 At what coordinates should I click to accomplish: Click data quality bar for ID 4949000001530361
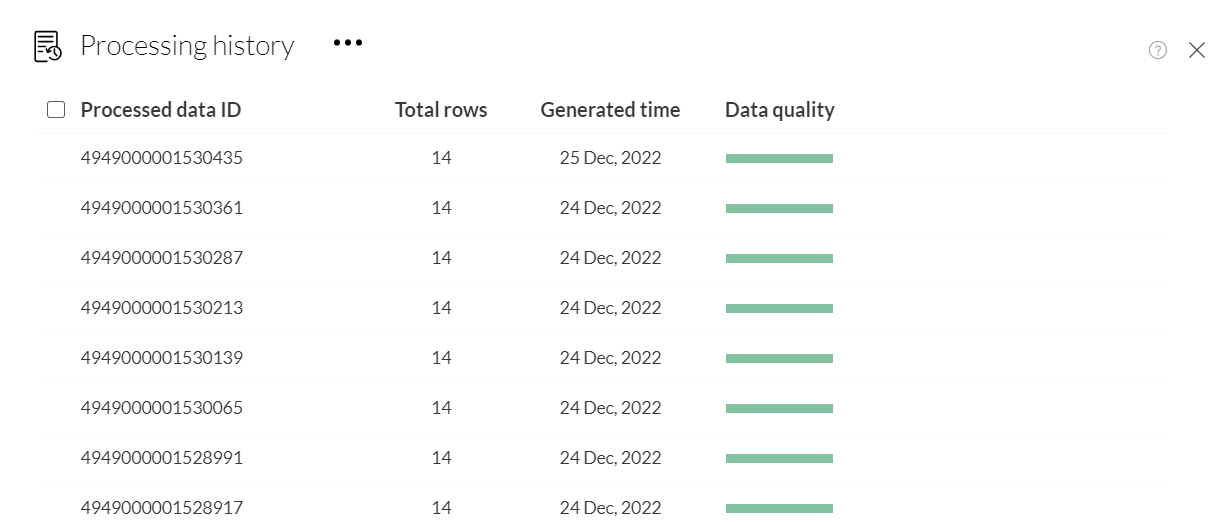coord(779,208)
